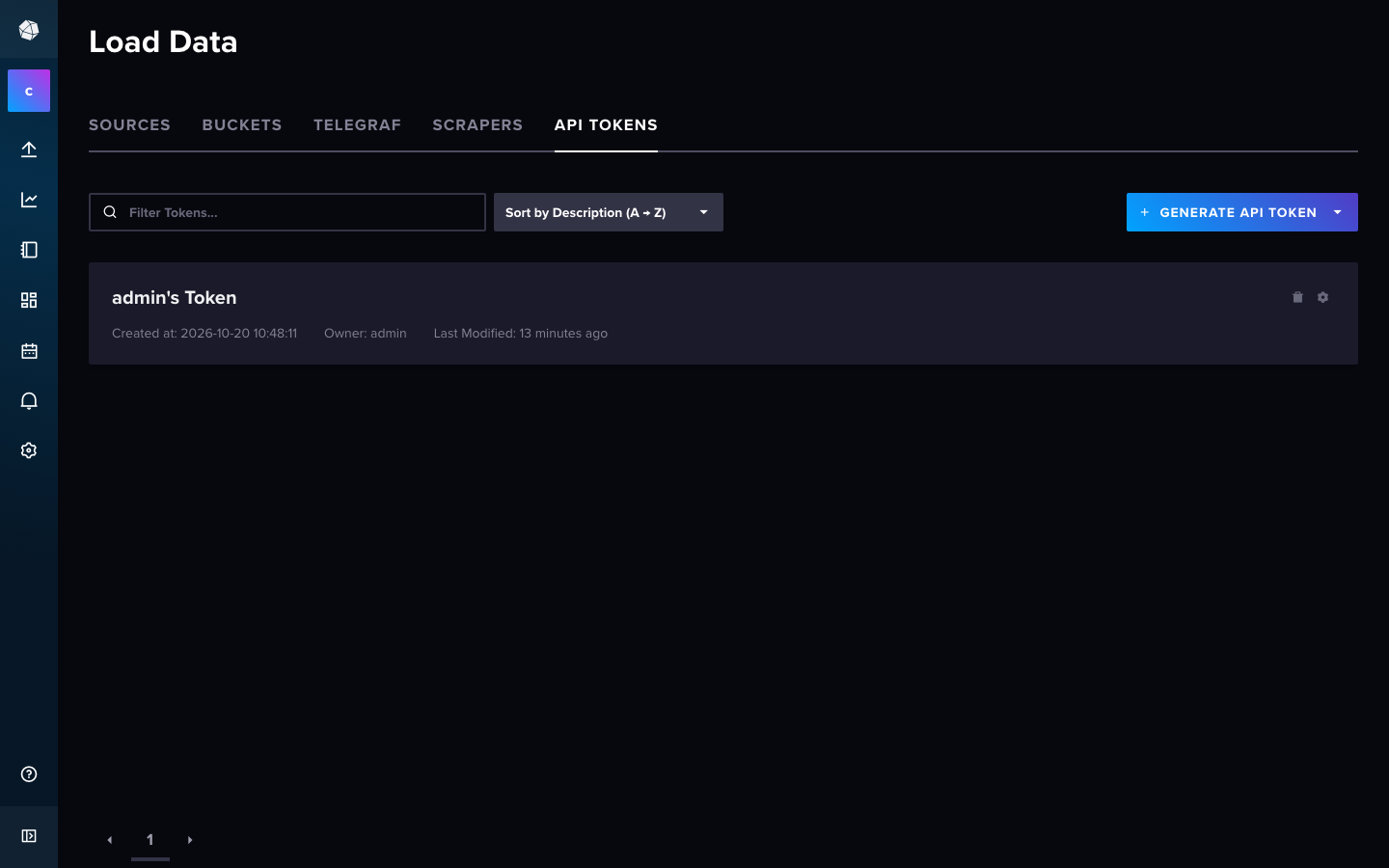Open admin's Token gear options
The width and height of the screenshot is (1389, 868).
pos(1322,297)
